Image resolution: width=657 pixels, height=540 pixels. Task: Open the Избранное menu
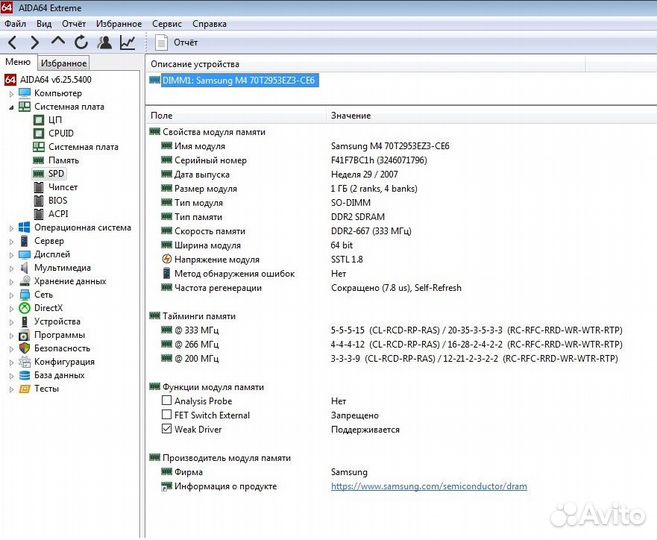[119, 24]
